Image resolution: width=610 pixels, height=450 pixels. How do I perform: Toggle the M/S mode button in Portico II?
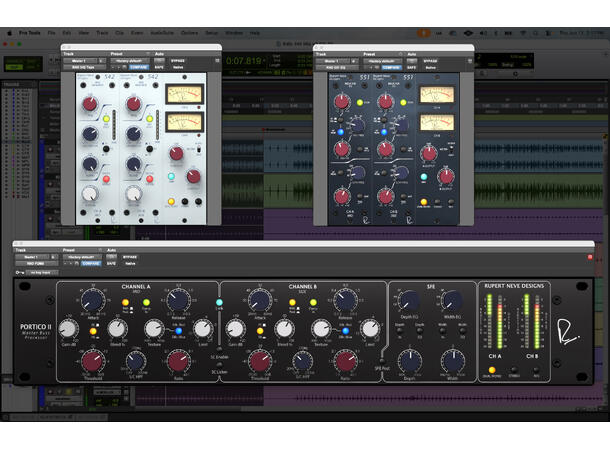(536, 370)
